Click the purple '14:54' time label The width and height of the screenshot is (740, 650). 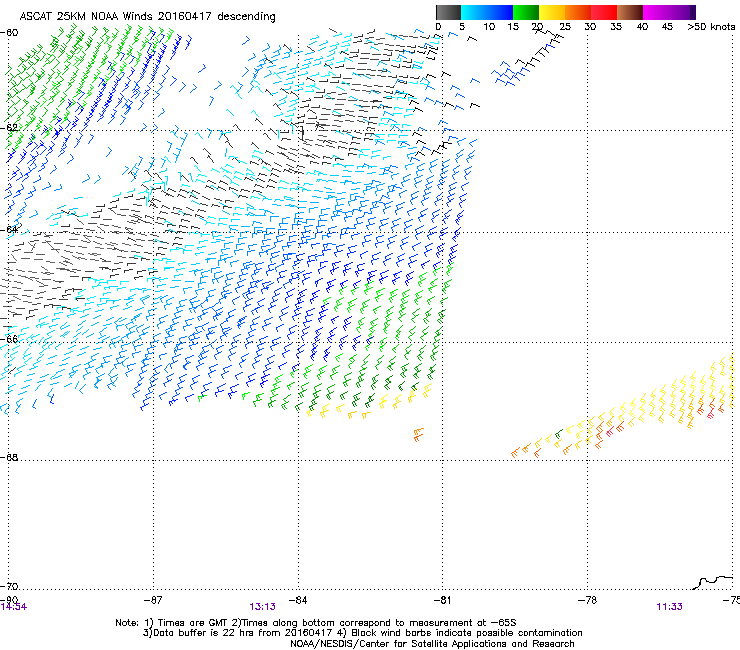[14, 607]
